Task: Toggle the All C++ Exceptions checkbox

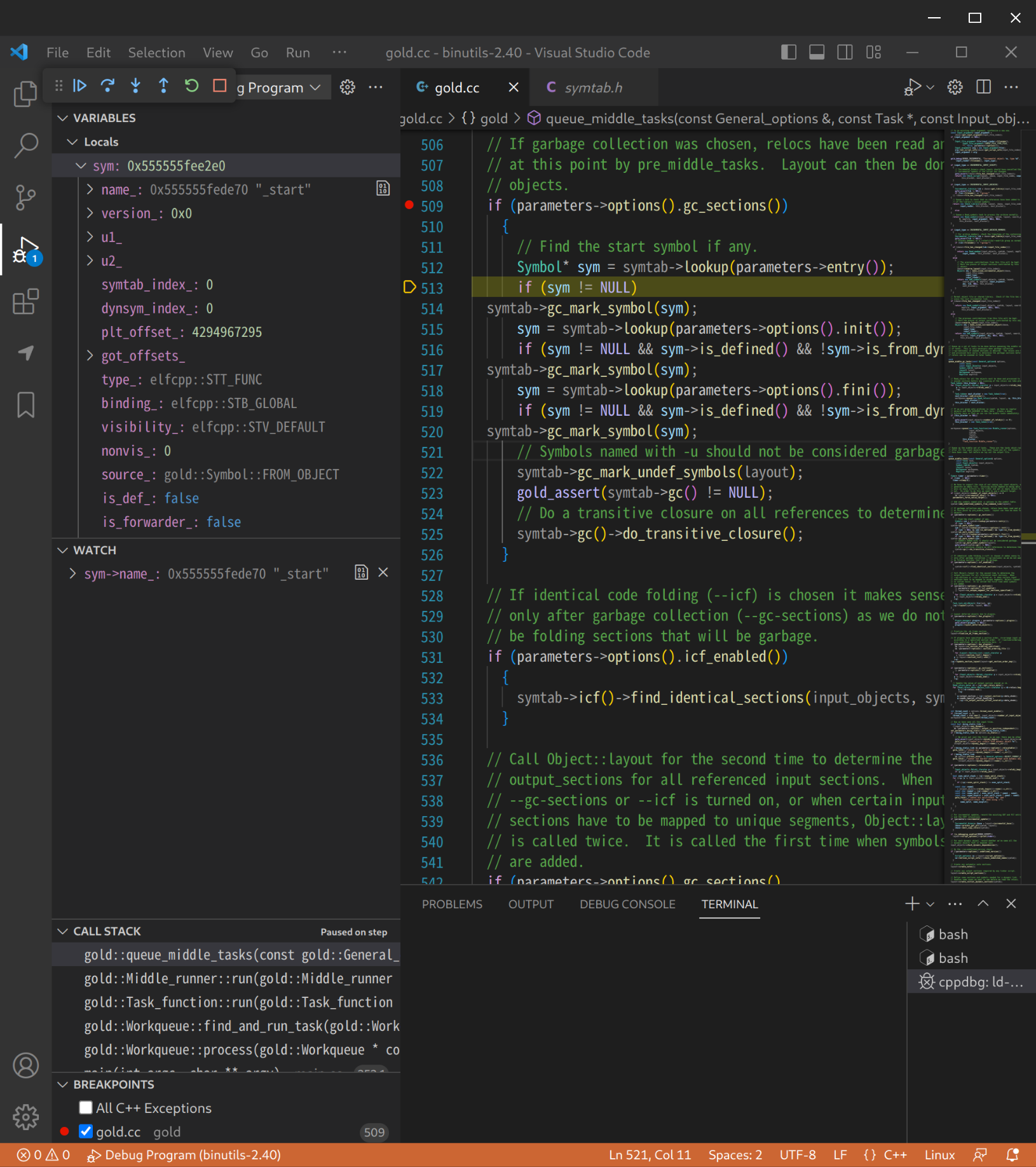Action: (86, 1108)
